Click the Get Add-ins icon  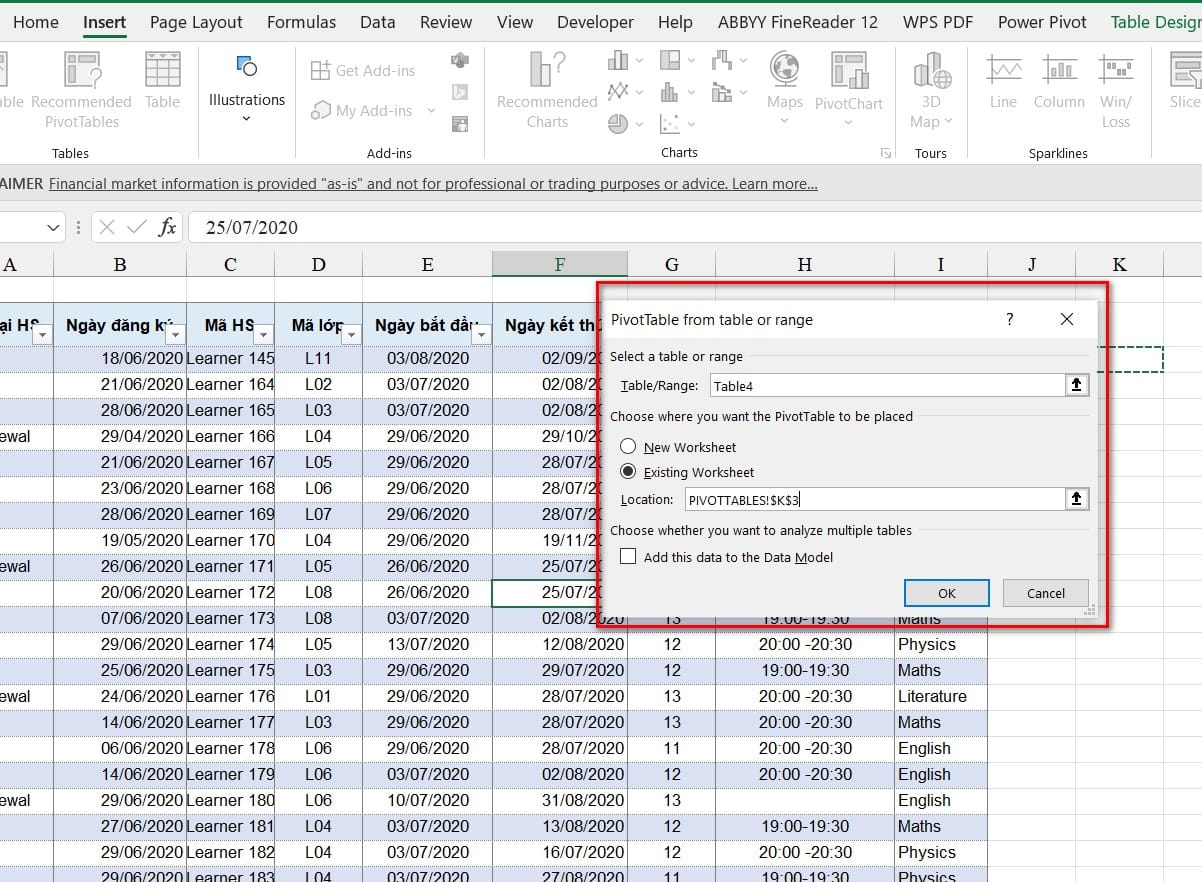(x=320, y=70)
